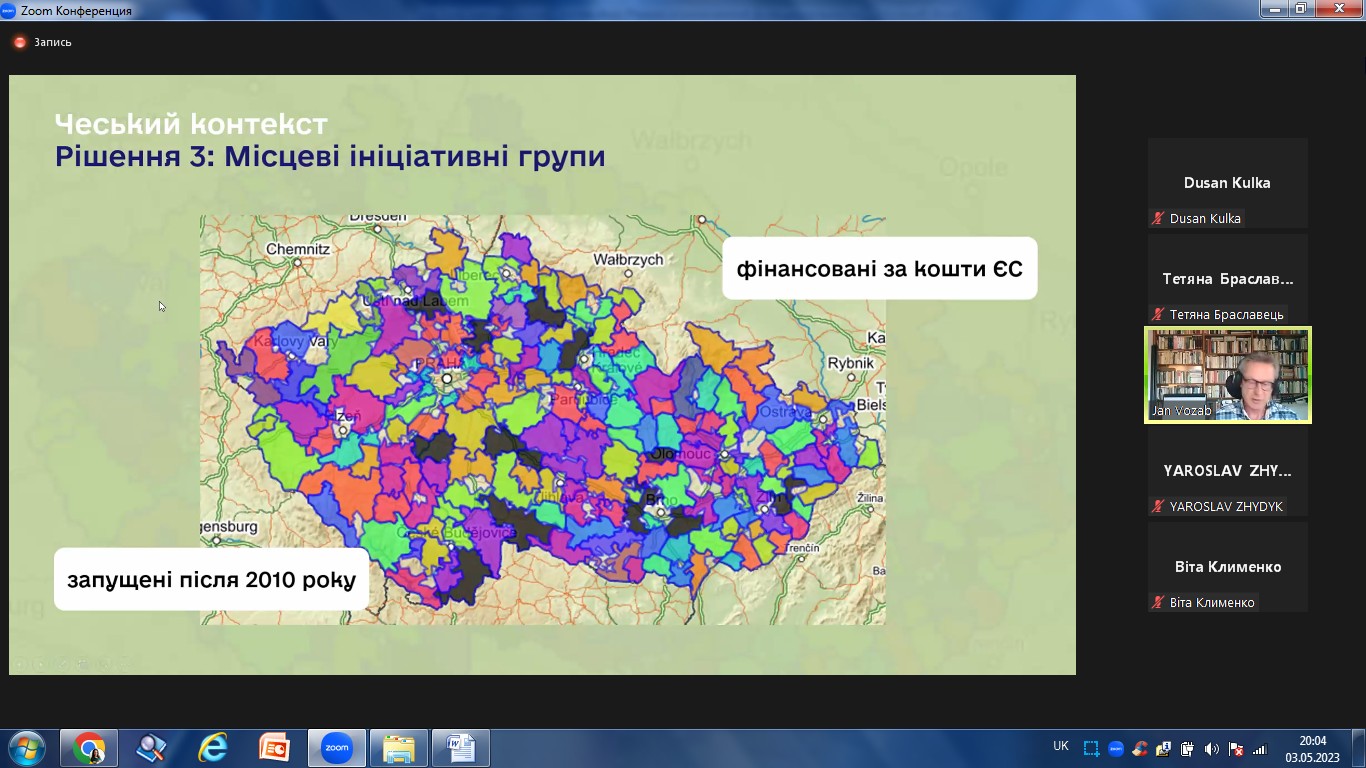This screenshot has width=1366, height=768.
Task: Click the screen snipping tray icon
Action: [1091, 748]
